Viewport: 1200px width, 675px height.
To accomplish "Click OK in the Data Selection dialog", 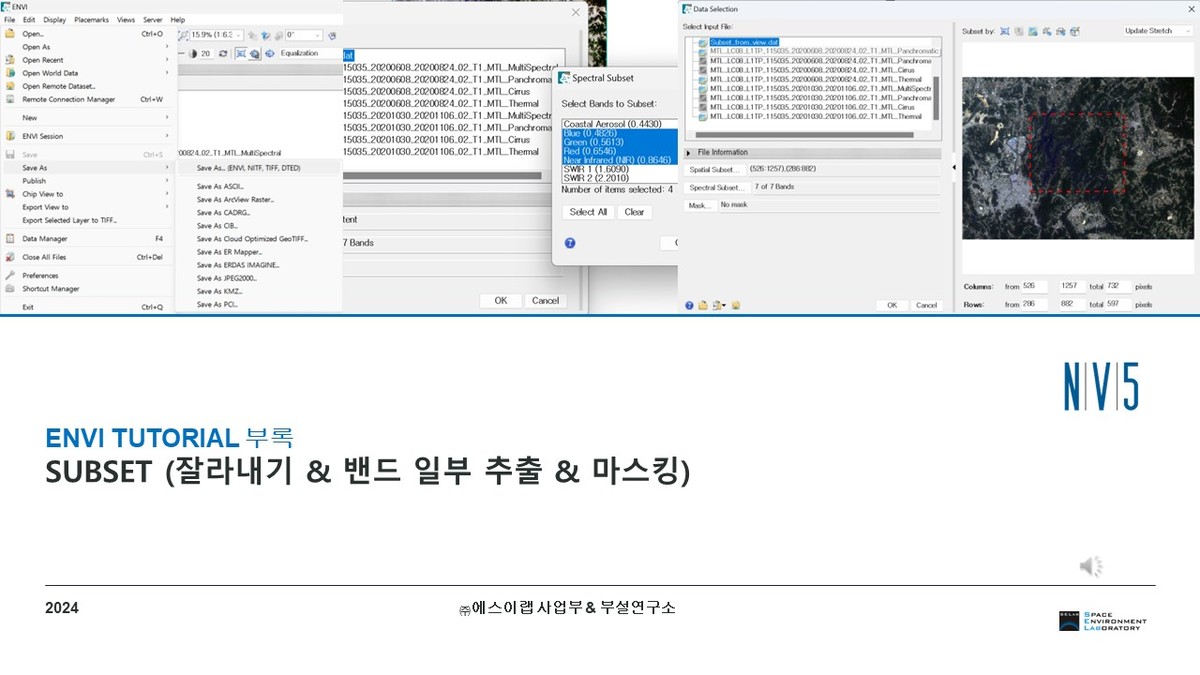I will [893, 304].
